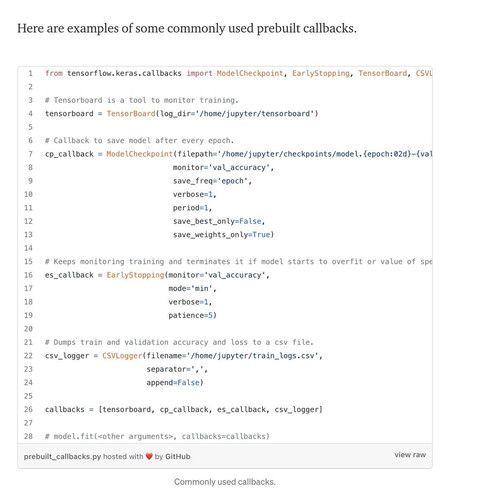Click the TensorBoard call on line 4
486x500 pixels.
pyautogui.click(x=131, y=114)
